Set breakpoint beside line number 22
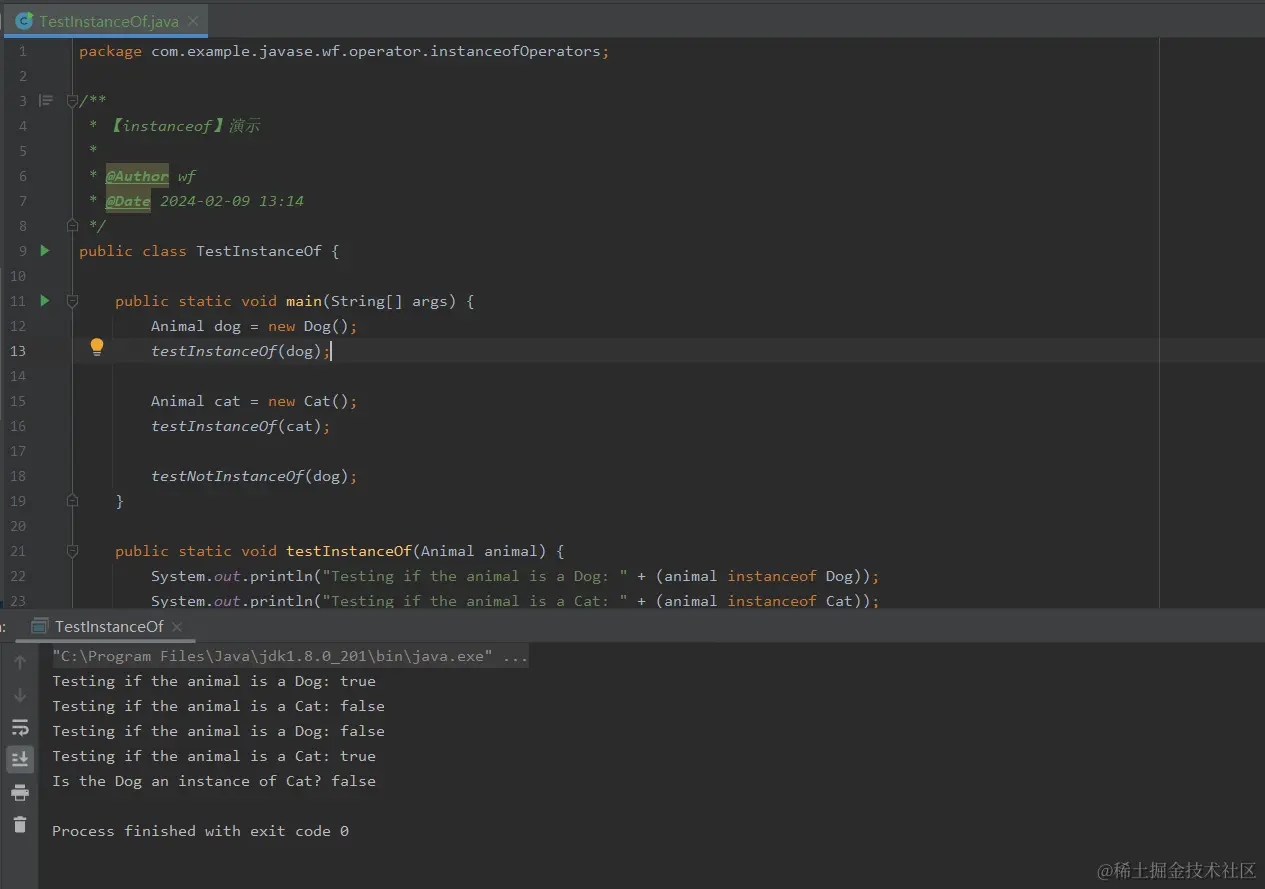Image resolution: width=1265 pixels, height=889 pixels. click(x=45, y=576)
